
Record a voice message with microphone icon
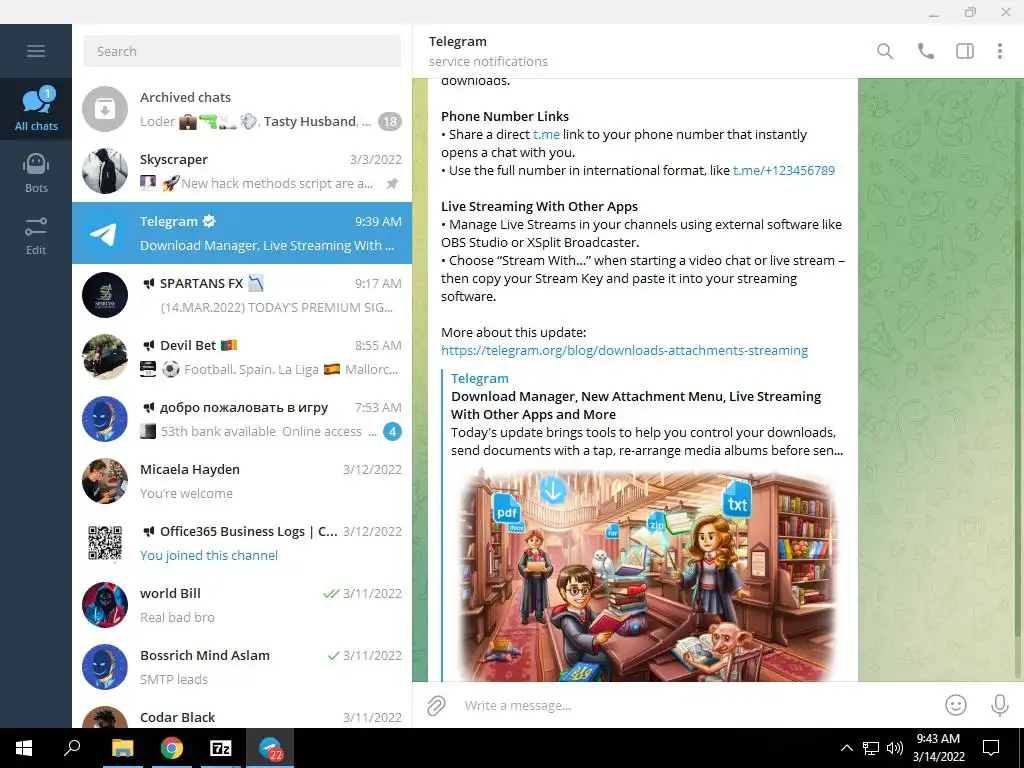[x=999, y=705]
